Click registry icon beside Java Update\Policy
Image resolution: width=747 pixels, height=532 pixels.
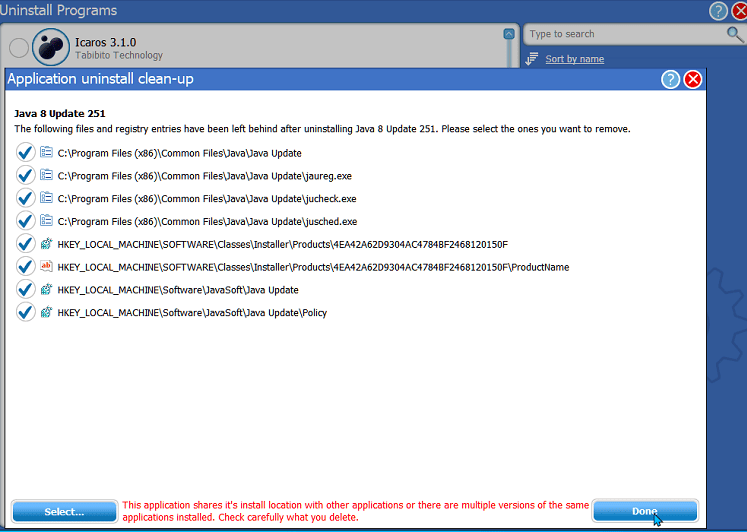(x=46, y=312)
